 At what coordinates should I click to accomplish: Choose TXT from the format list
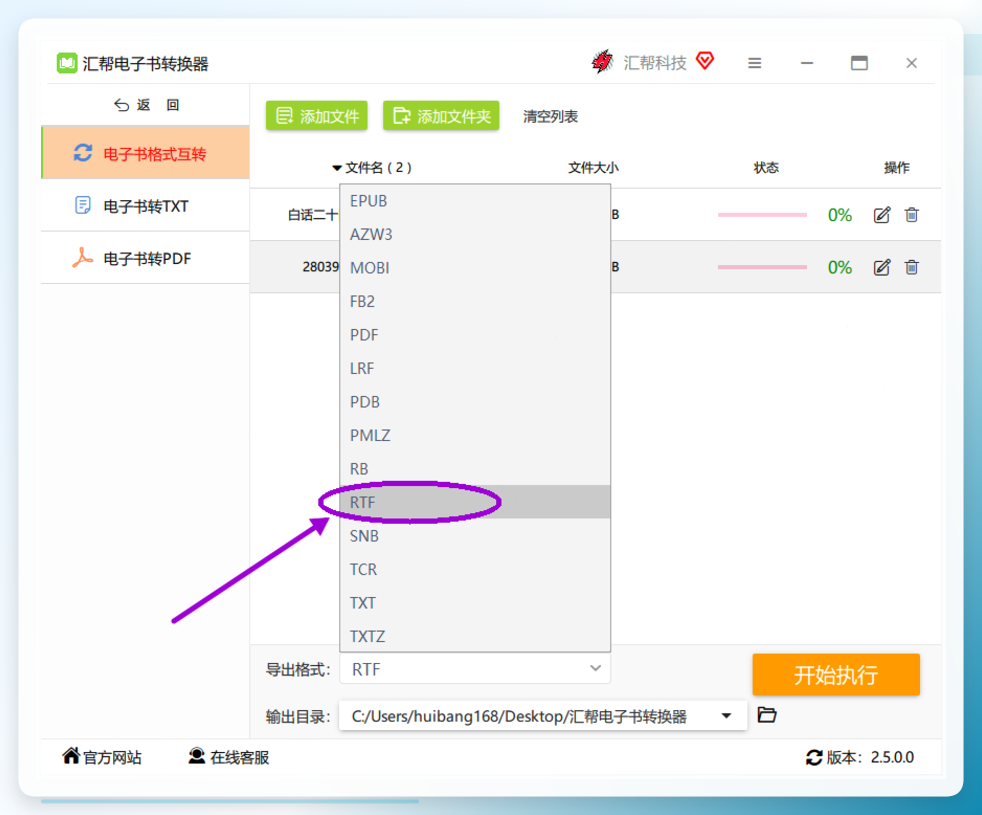tap(475, 603)
